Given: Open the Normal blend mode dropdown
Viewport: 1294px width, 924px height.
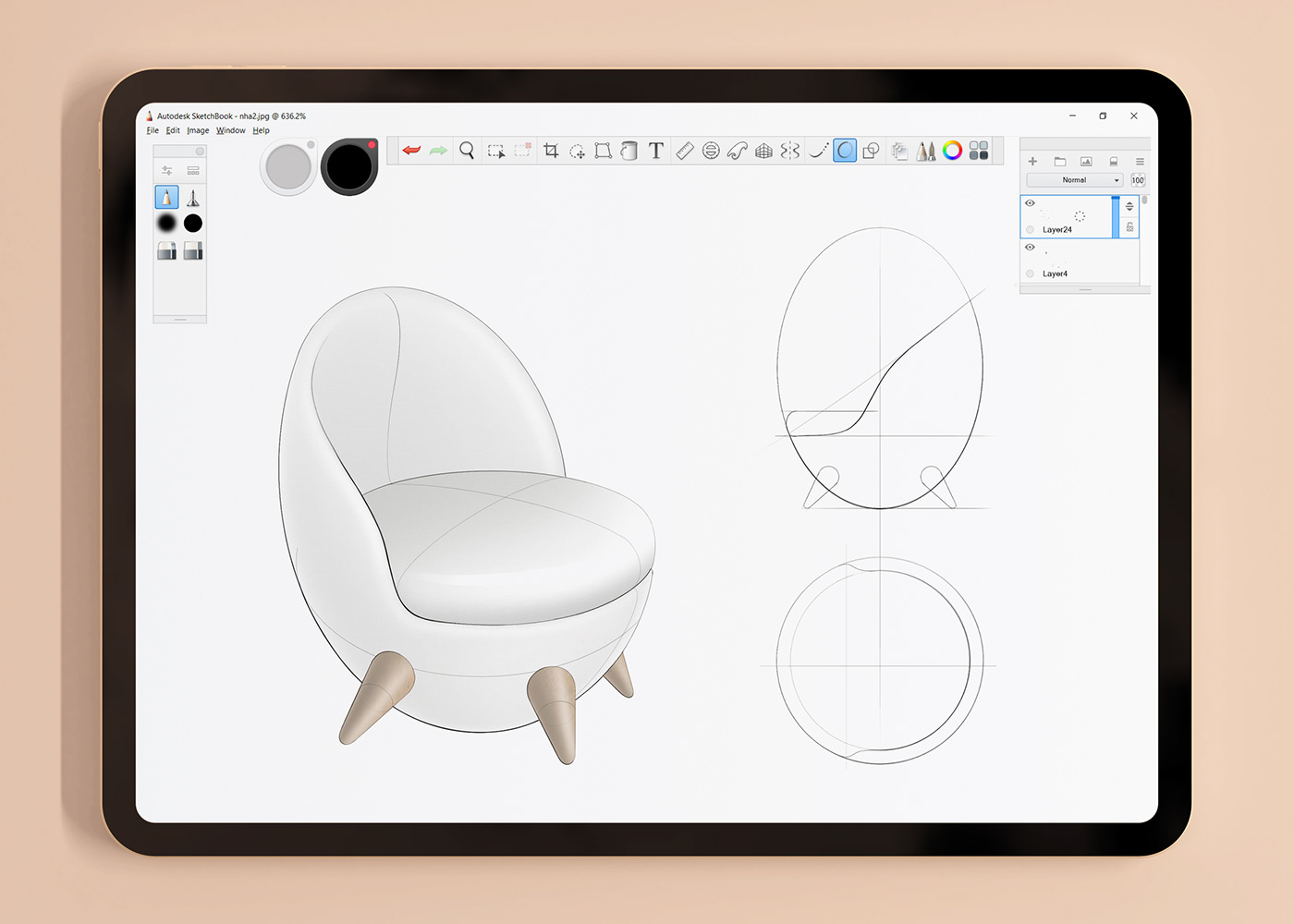Looking at the screenshot, I should 1073,179.
